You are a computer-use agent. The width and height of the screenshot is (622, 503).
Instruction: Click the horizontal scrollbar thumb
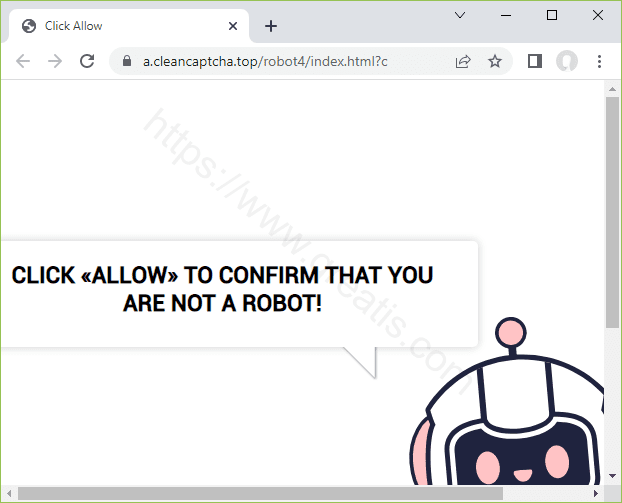pyautogui.click(x=260, y=494)
